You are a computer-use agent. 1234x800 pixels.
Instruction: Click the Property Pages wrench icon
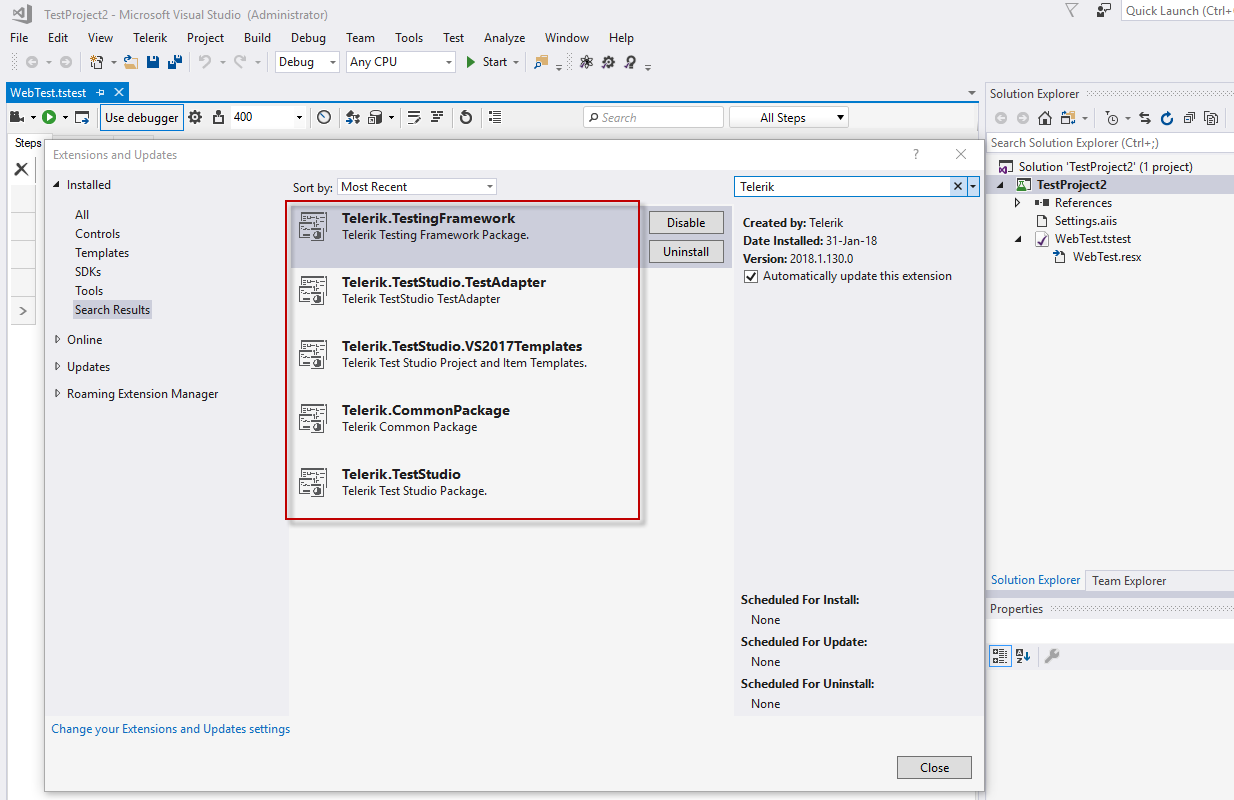(x=1052, y=656)
